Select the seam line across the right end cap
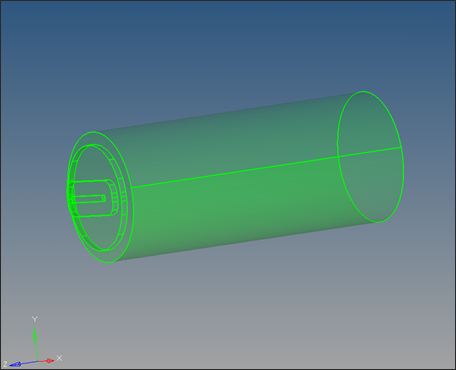Viewport: 456px width, 370px height. point(369,152)
